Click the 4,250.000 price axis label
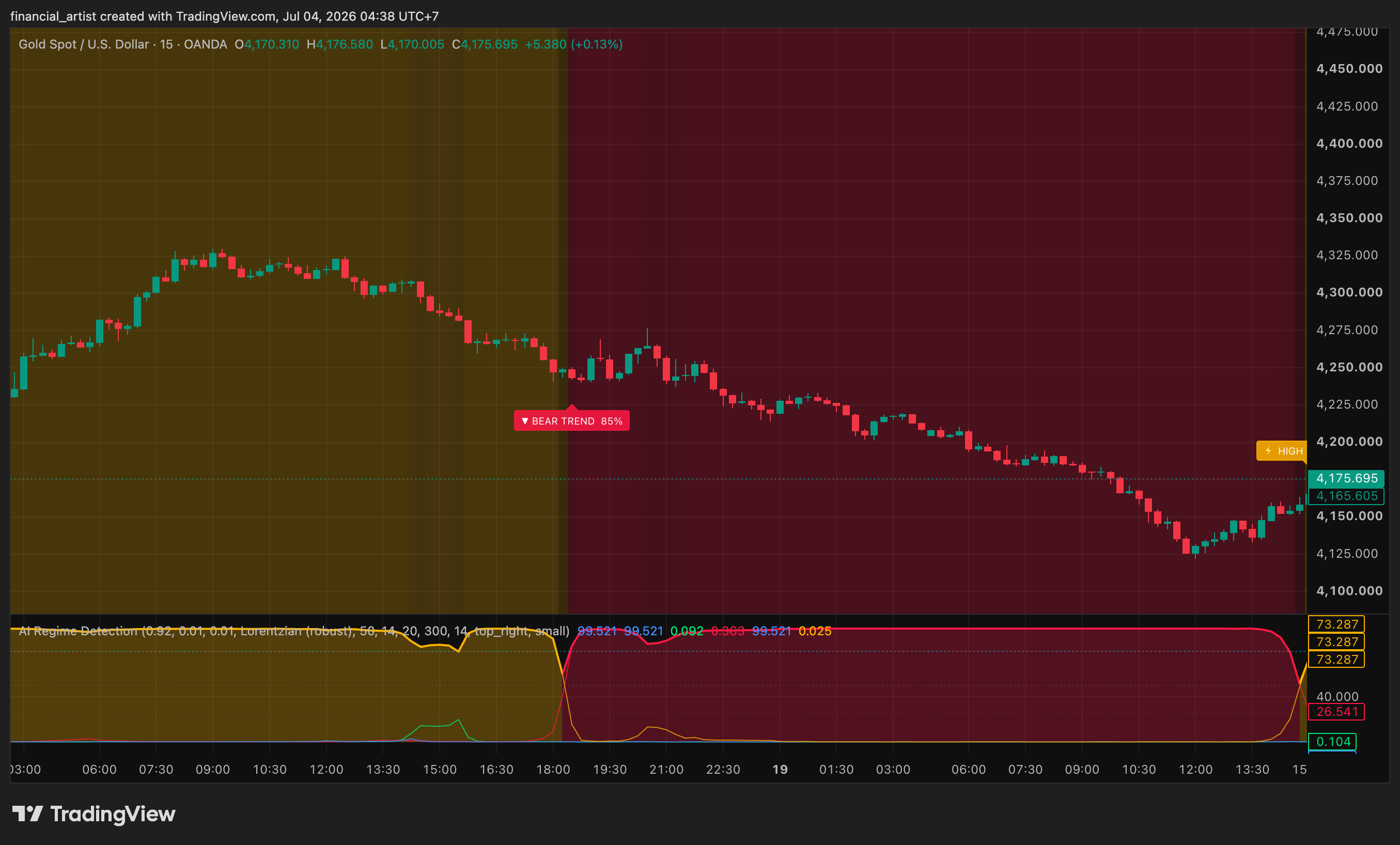This screenshot has width=1400, height=845. click(x=1349, y=367)
